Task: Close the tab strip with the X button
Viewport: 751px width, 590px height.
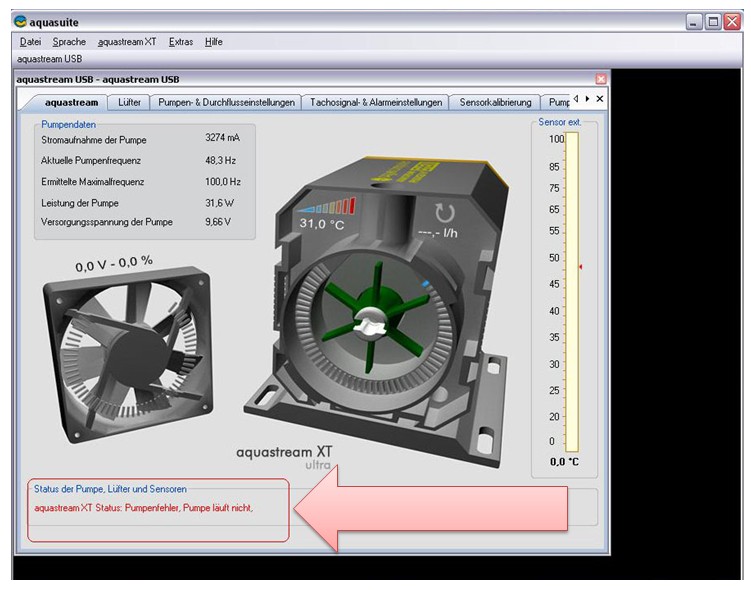Action: pos(600,99)
